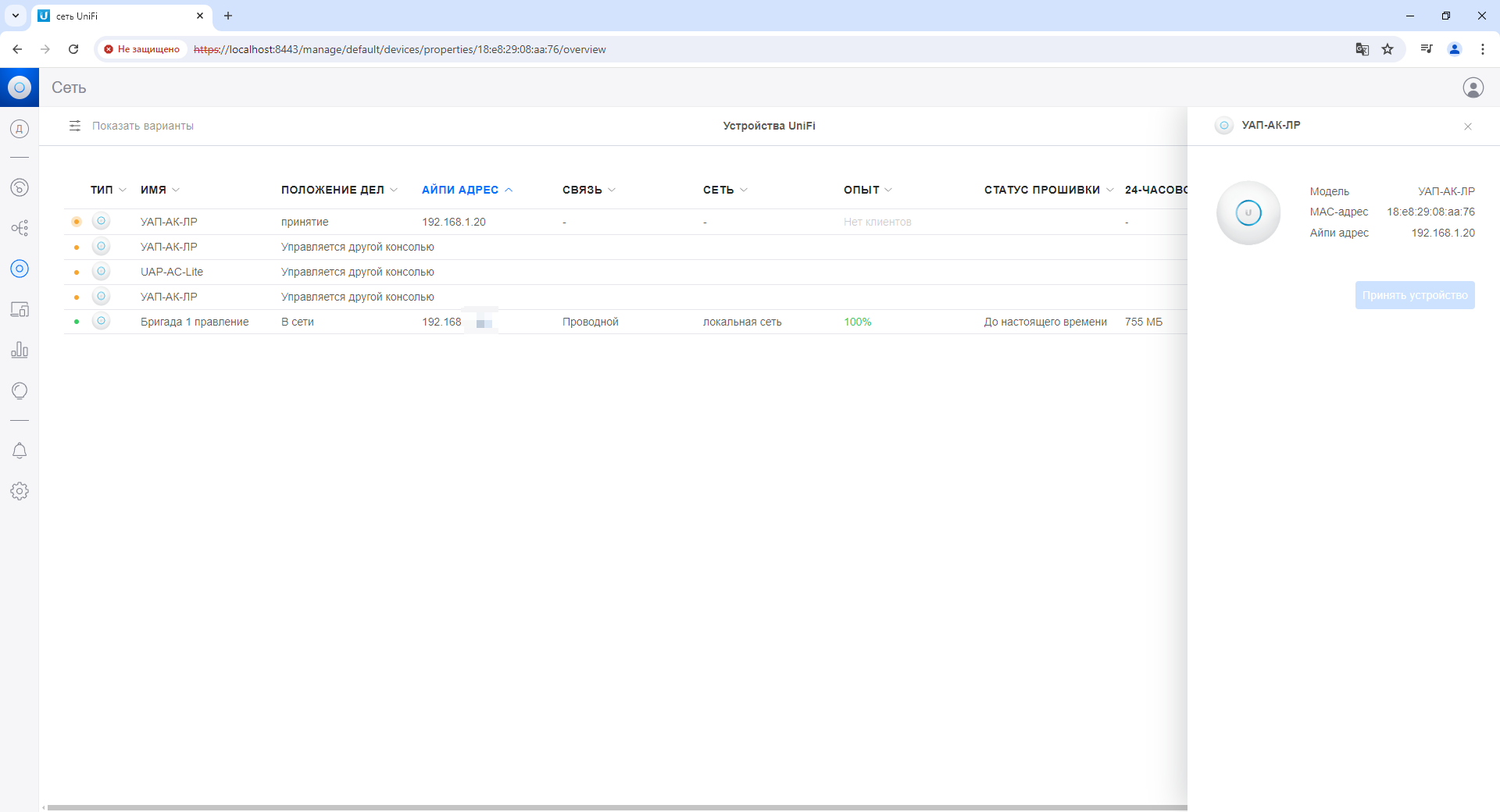Click the До настоящего времени firmware status
Viewport: 1500px width, 812px height.
[x=1045, y=322]
